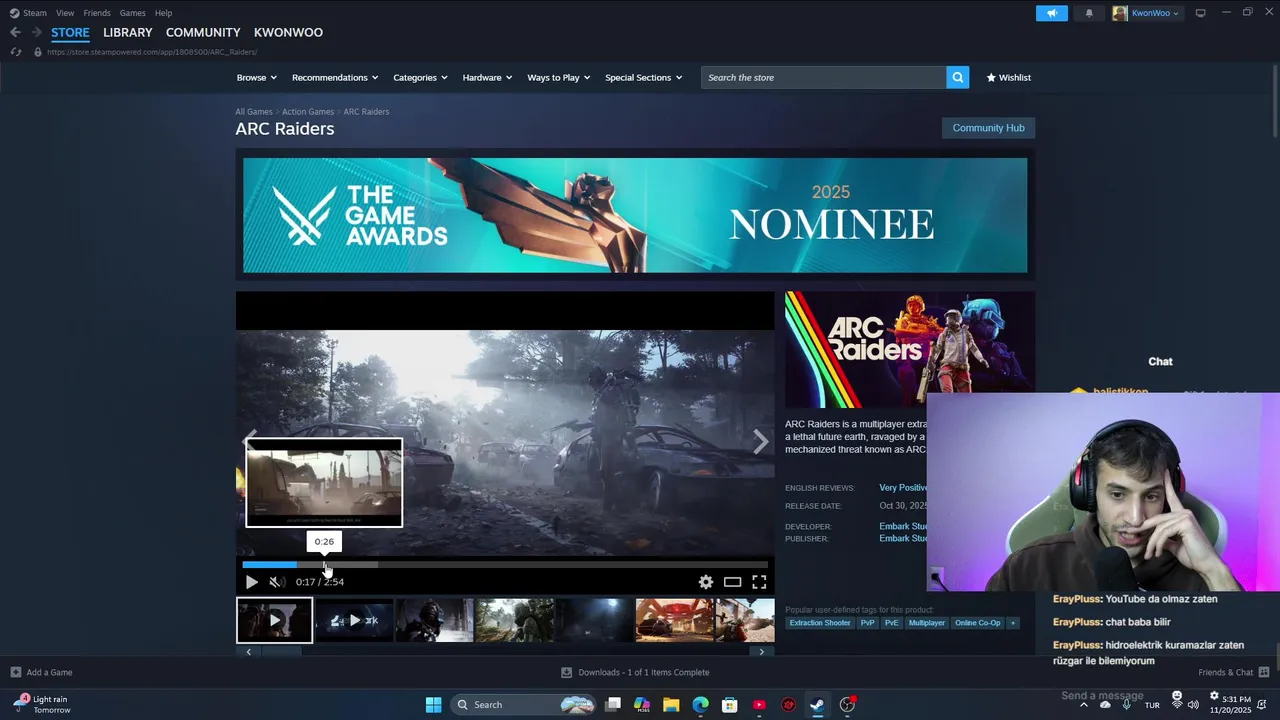The image size is (1280, 720).
Task: Open File Explorer from taskbar
Action: [671, 705]
